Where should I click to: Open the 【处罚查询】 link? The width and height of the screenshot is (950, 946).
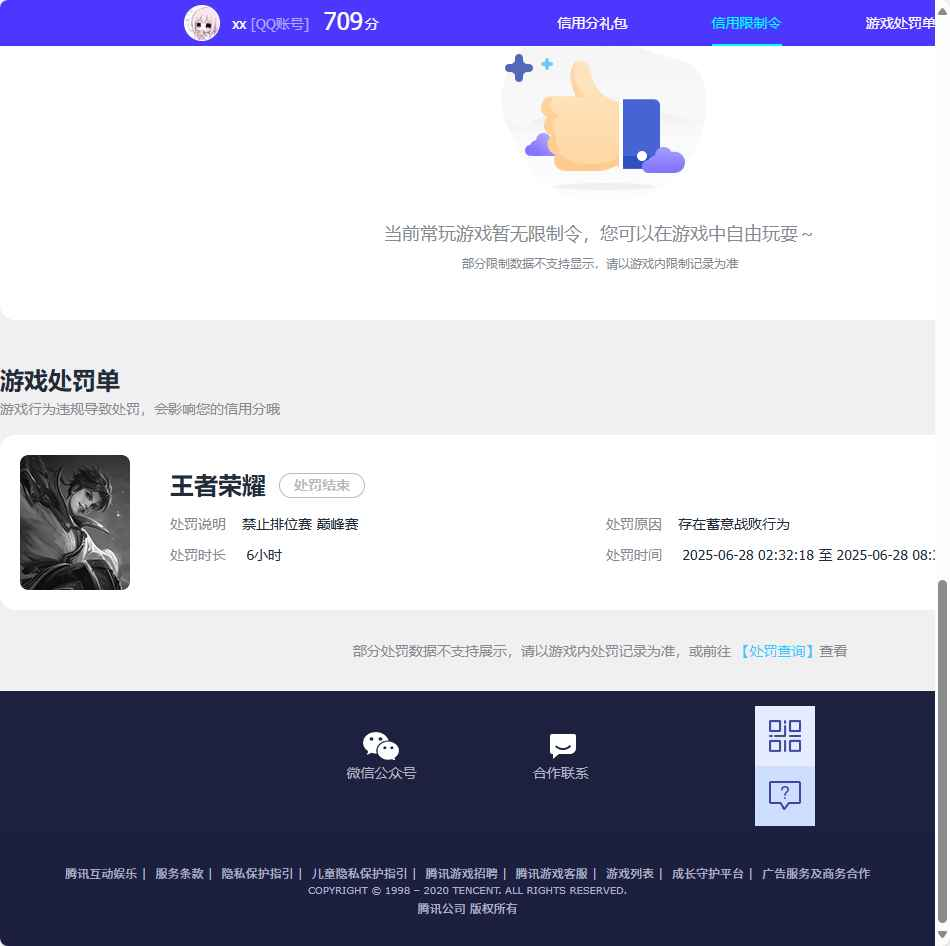pos(777,651)
